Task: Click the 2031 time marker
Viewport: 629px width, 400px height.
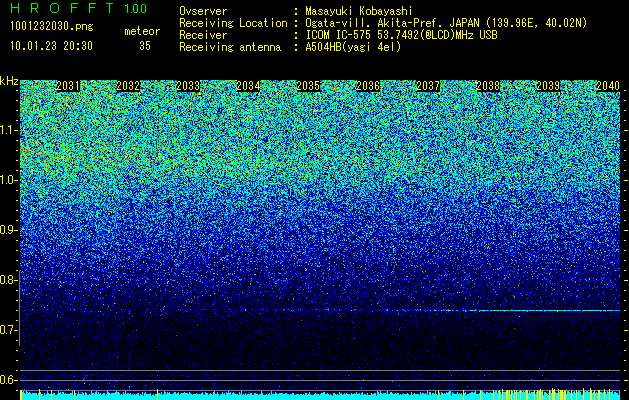Action: pos(68,86)
